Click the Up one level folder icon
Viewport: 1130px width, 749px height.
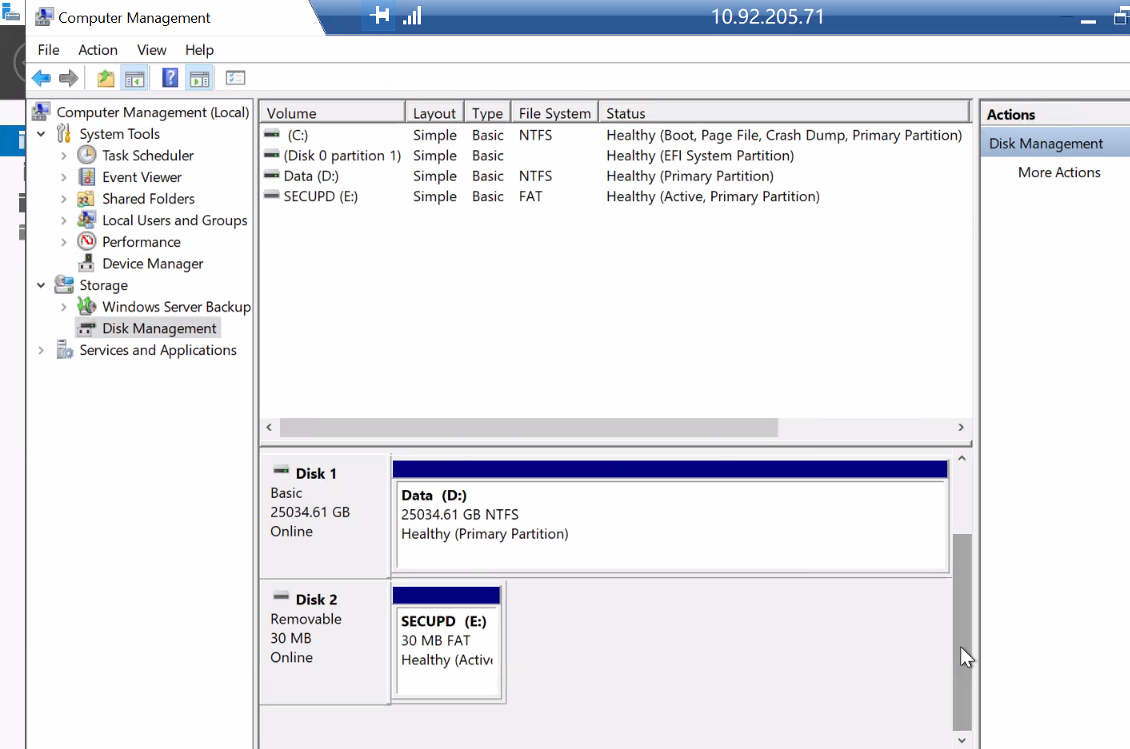106,78
